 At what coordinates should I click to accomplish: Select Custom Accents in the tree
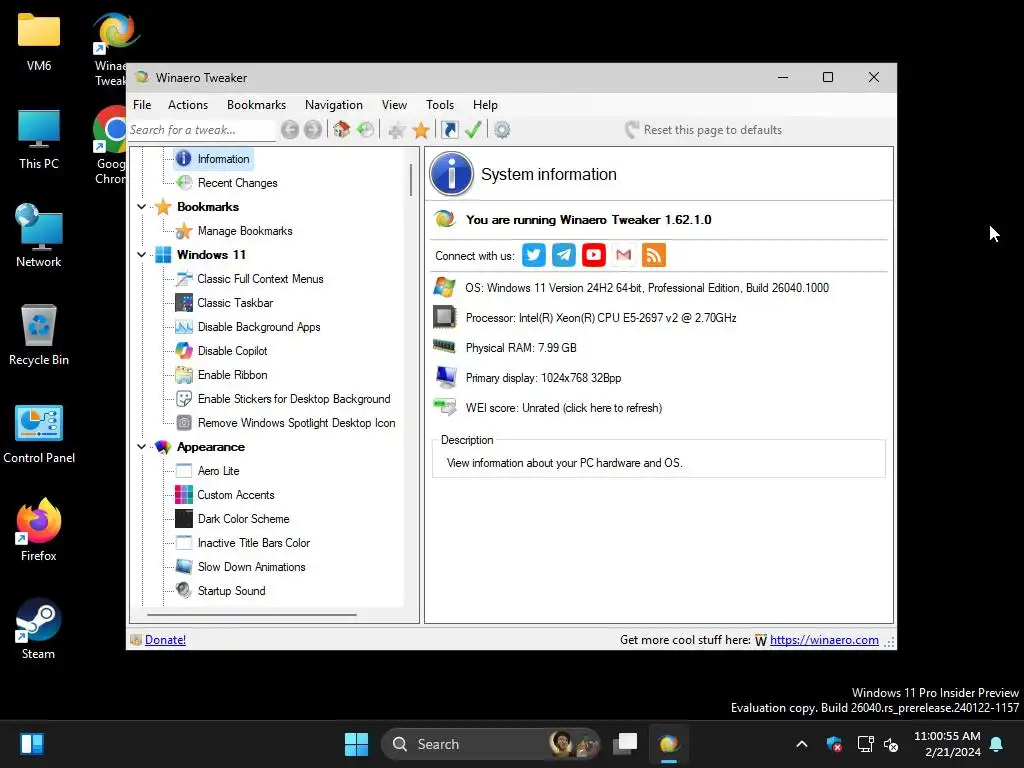(x=236, y=495)
